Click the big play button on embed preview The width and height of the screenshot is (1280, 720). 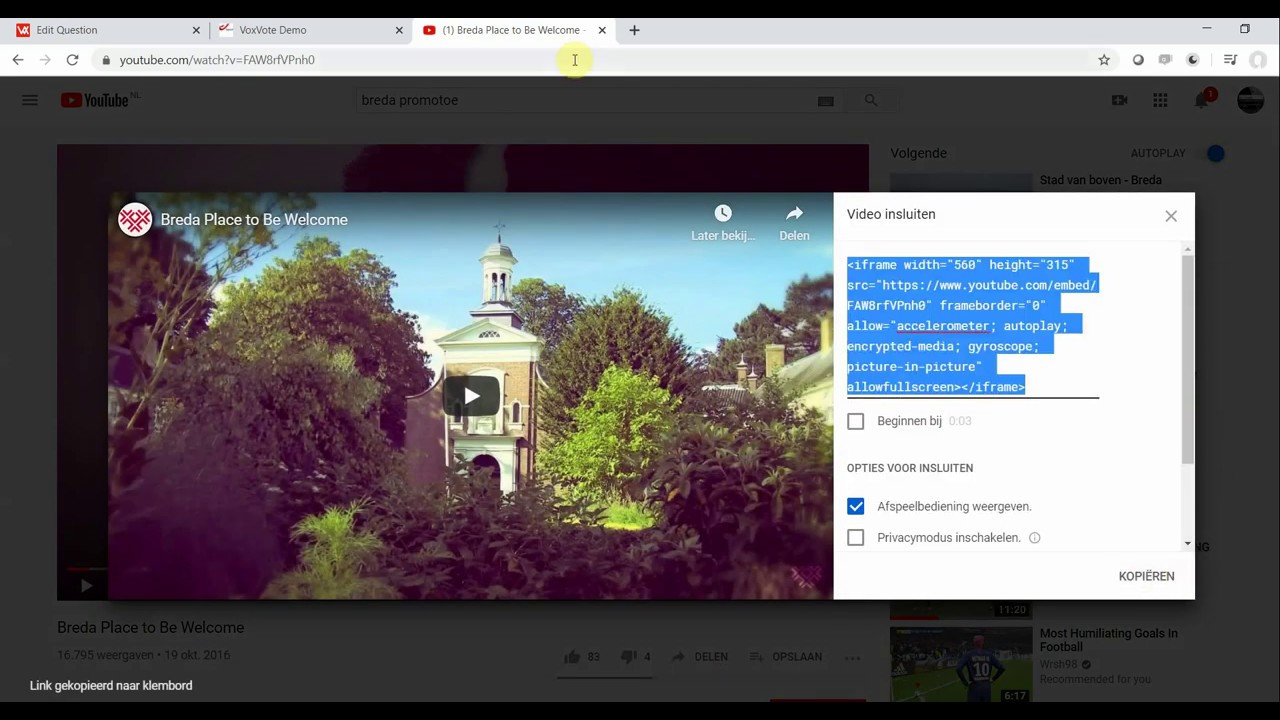pyautogui.click(x=471, y=396)
